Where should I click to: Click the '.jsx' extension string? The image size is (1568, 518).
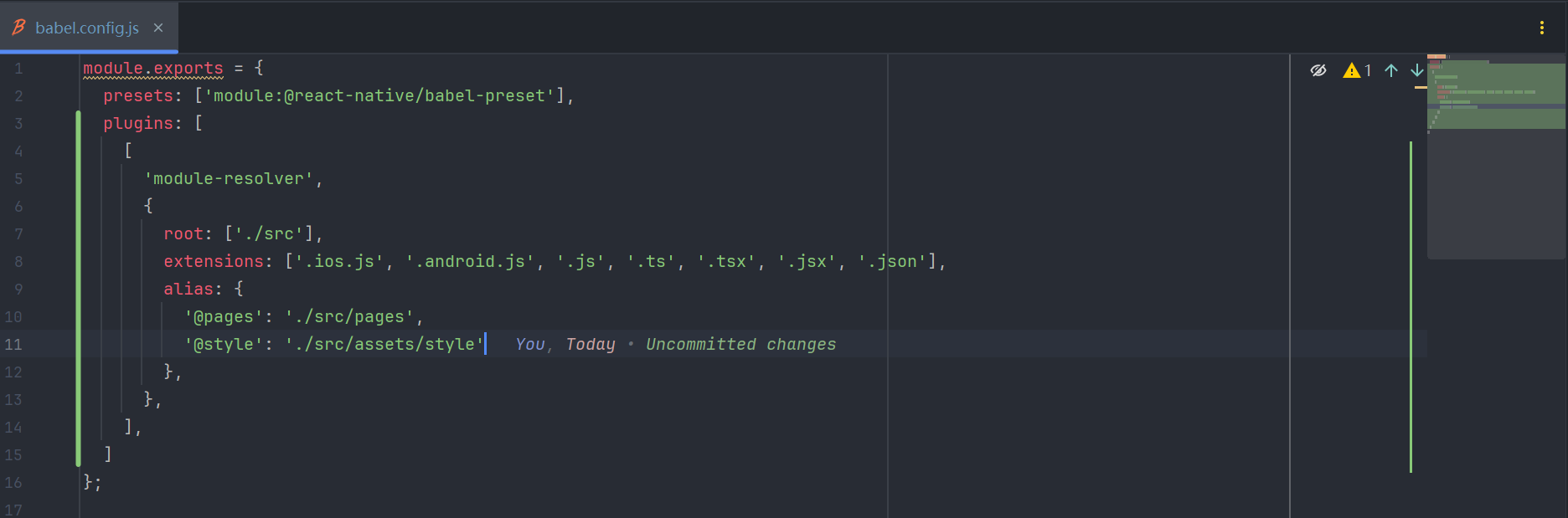point(807,261)
